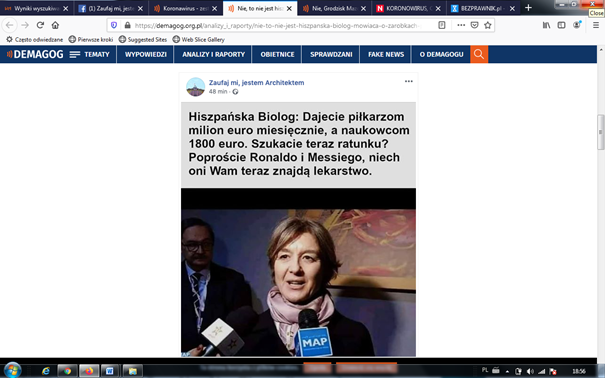The image size is (605, 378).
Task: Show sidebars icon in toolbar
Action: (x=561, y=25)
